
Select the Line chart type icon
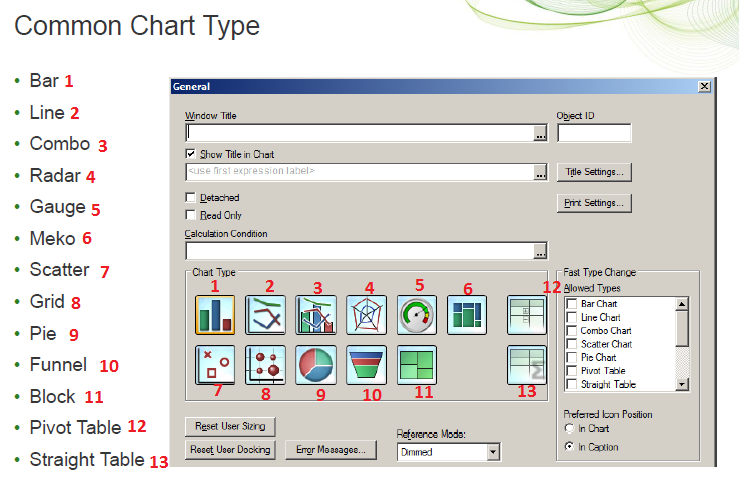265,315
